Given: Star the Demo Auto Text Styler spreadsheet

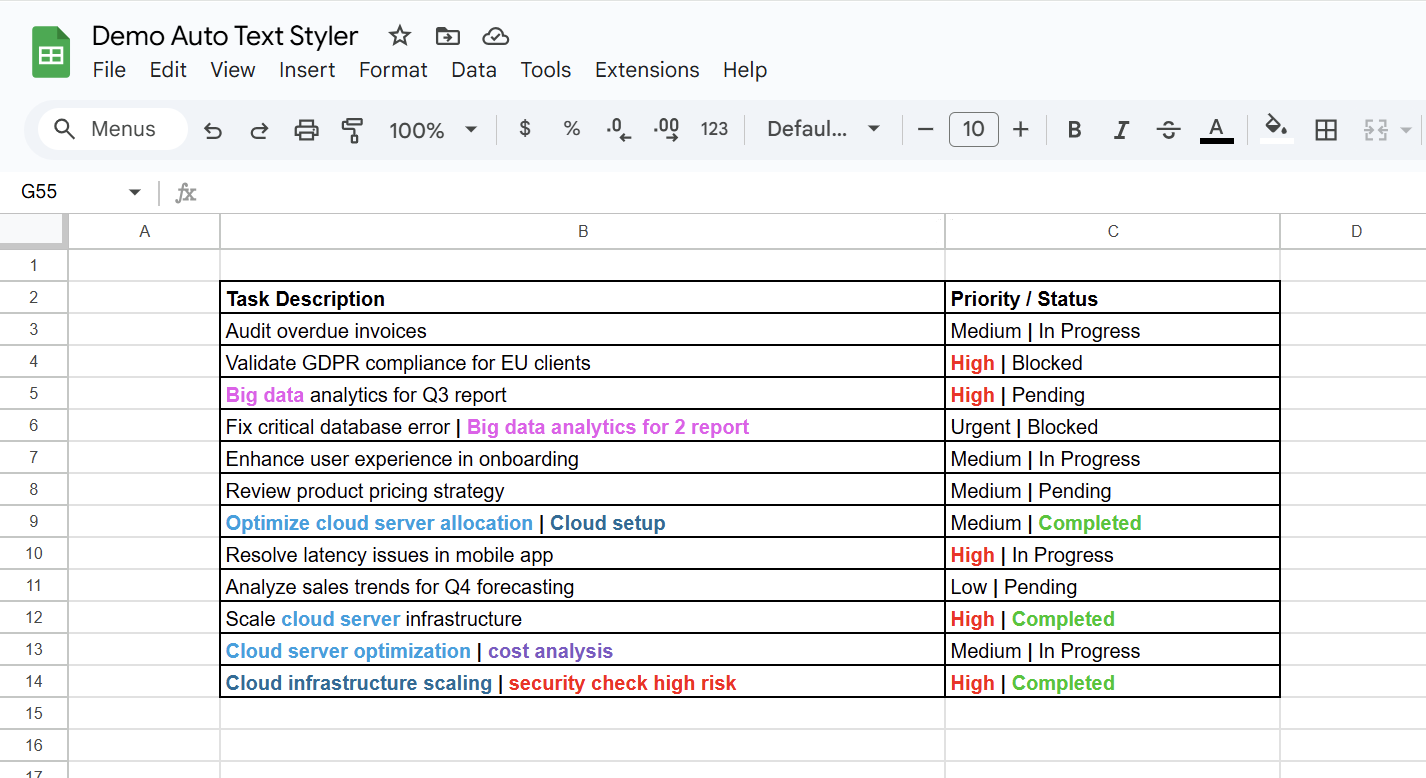Looking at the screenshot, I should pos(398,36).
